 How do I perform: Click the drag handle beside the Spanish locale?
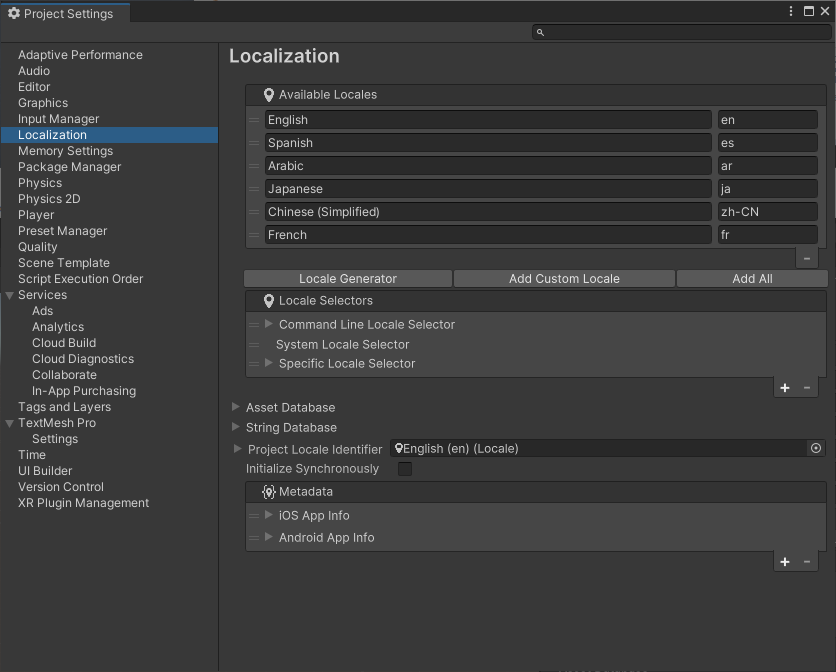click(x=254, y=142)
